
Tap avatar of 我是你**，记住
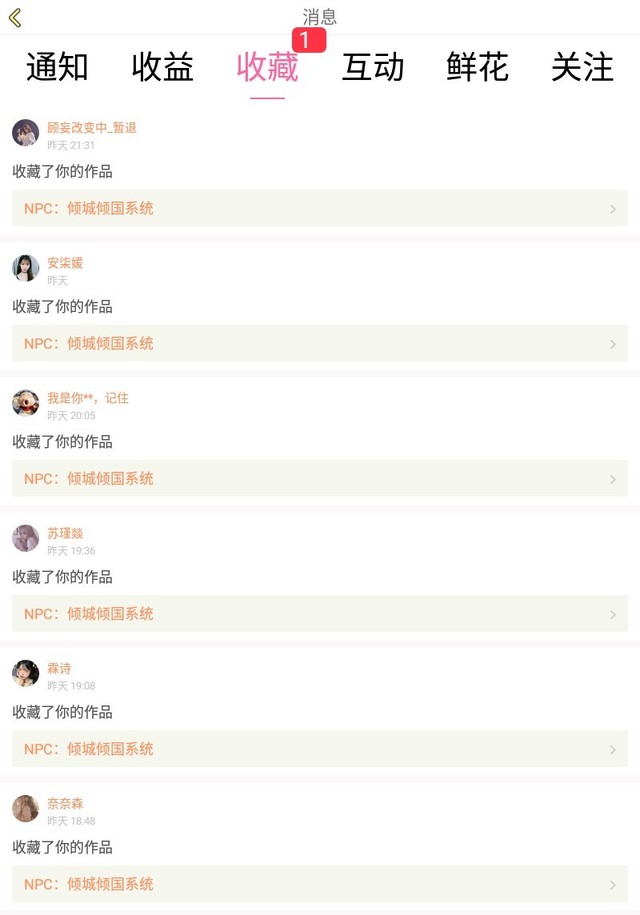point(26,403)
